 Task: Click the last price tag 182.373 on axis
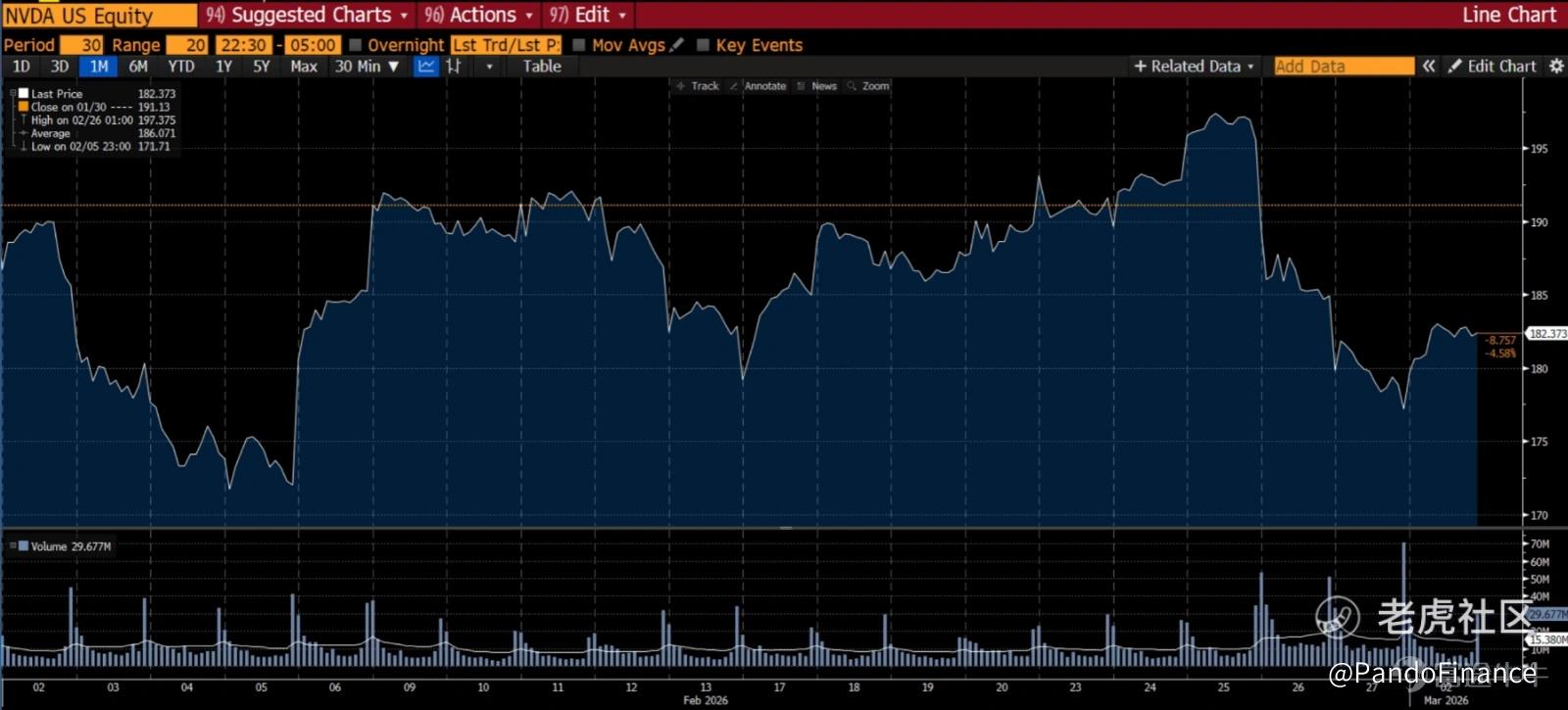[x=1547, y=334]
